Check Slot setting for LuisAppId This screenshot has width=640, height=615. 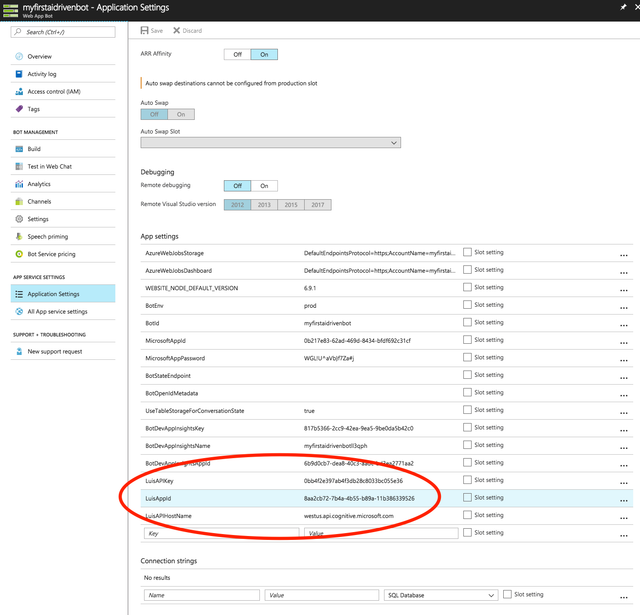[x=467, y=497]
